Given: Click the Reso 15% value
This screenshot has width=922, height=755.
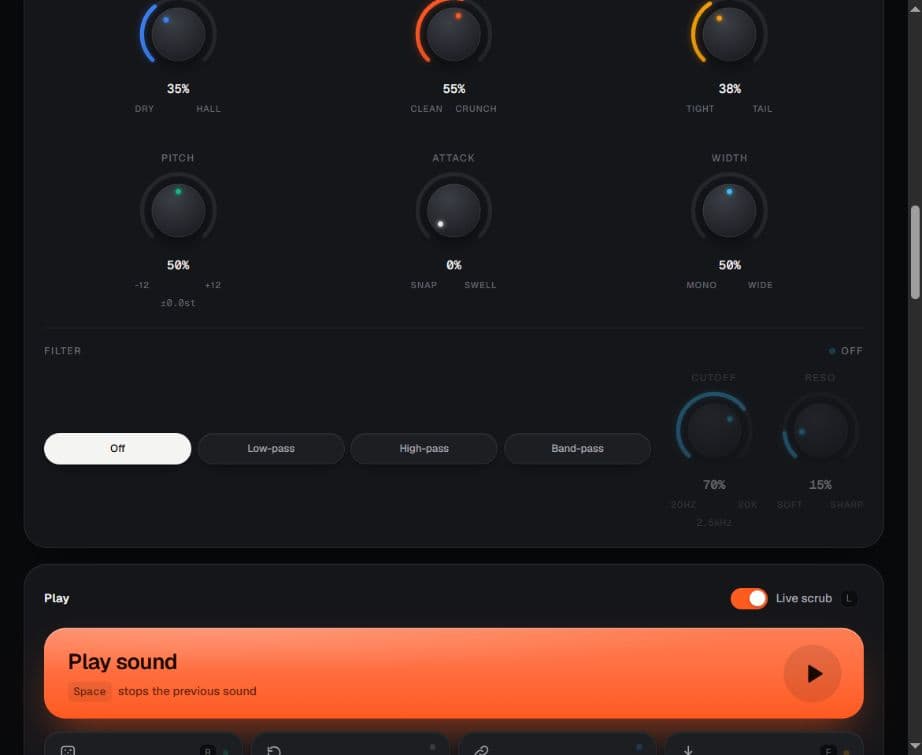Looking at the screenshot, I should tap(820, 485).
